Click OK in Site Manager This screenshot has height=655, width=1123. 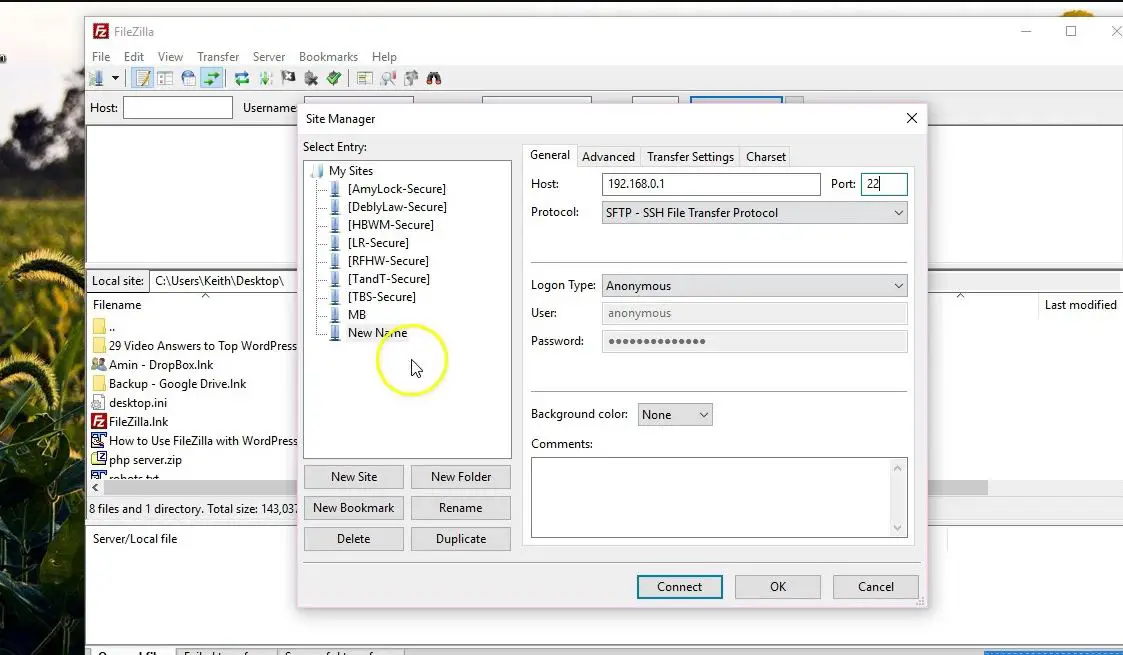(778, 586)
